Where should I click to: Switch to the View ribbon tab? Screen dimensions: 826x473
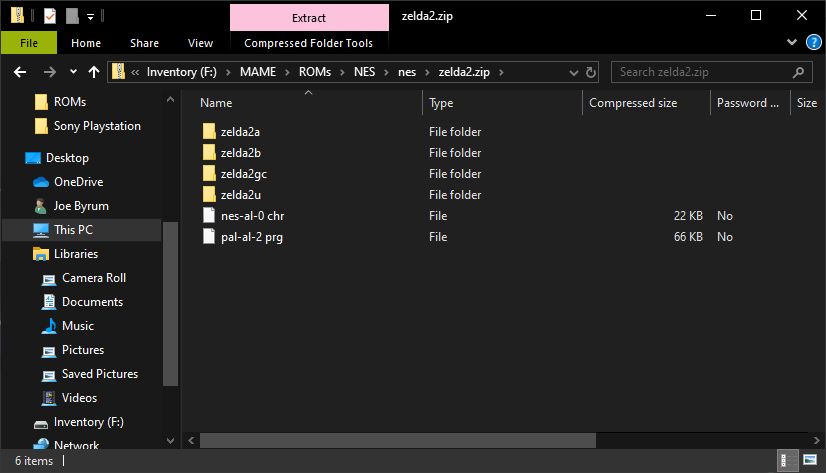[x=201, y=43]
